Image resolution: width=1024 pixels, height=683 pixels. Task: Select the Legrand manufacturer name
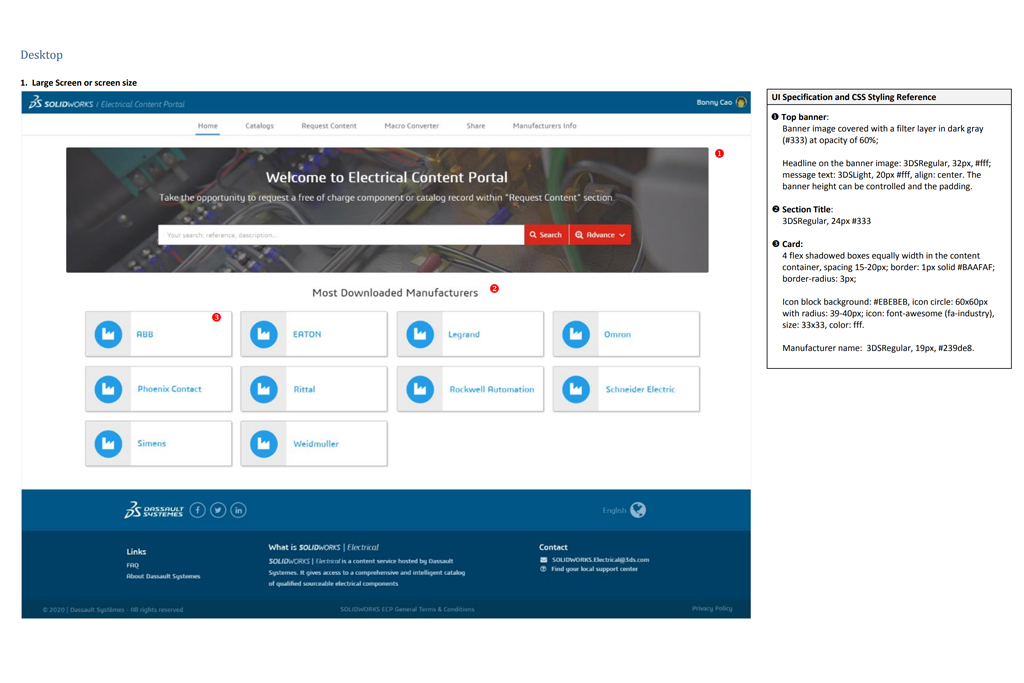click(x=464, y=334)
